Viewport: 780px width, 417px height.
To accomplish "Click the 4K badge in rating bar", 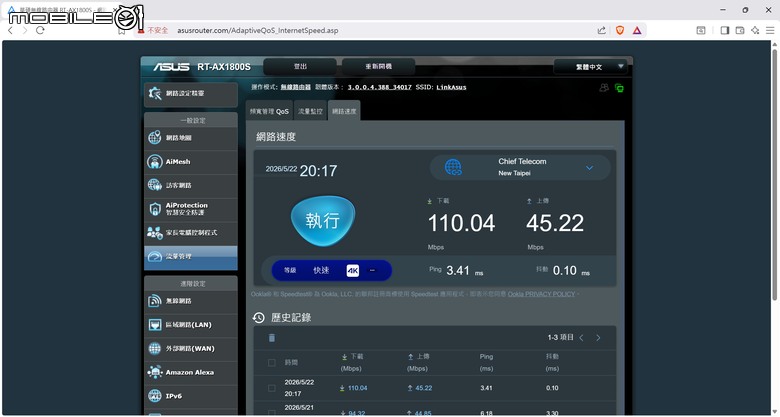I will [x=353, y=271].
